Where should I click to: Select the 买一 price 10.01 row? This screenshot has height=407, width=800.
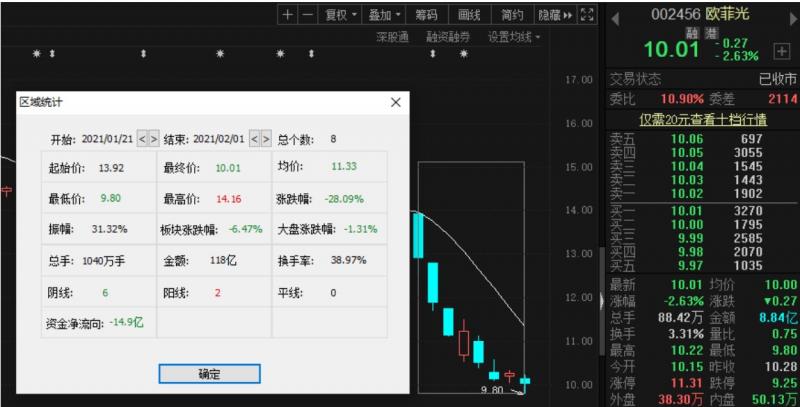[x=703, y=211]
